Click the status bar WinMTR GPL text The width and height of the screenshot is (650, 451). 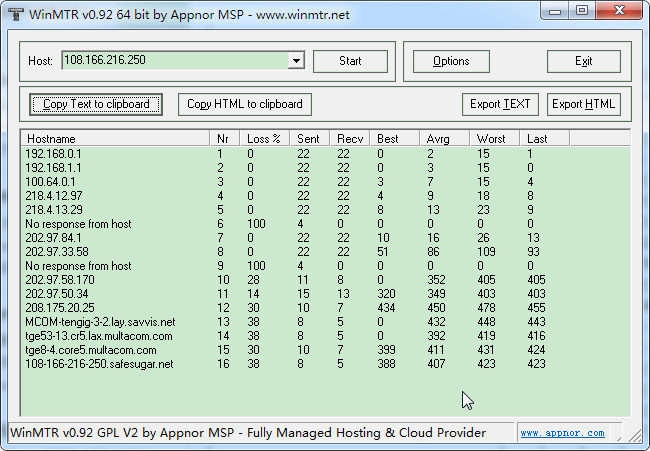click(x=248, y=433)
